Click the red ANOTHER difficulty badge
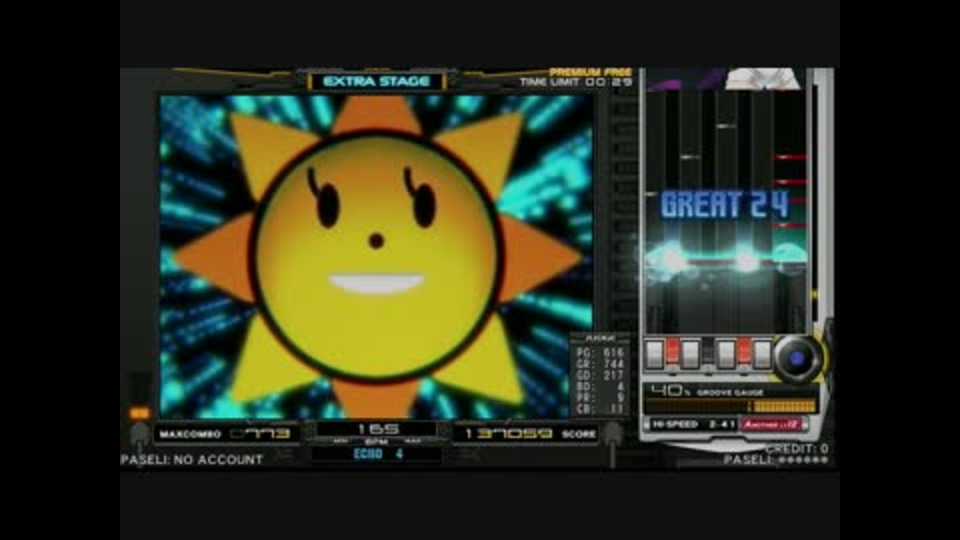 (771, 424)
